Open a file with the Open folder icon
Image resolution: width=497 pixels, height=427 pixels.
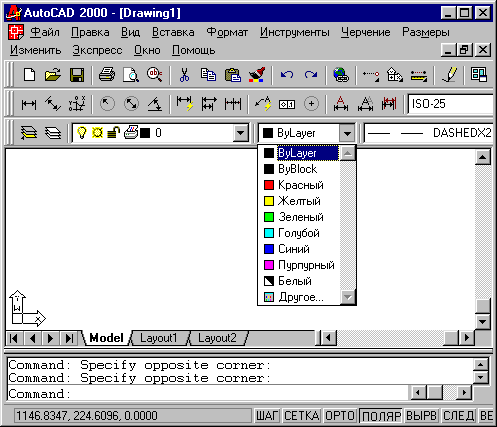tap(53, 75)
